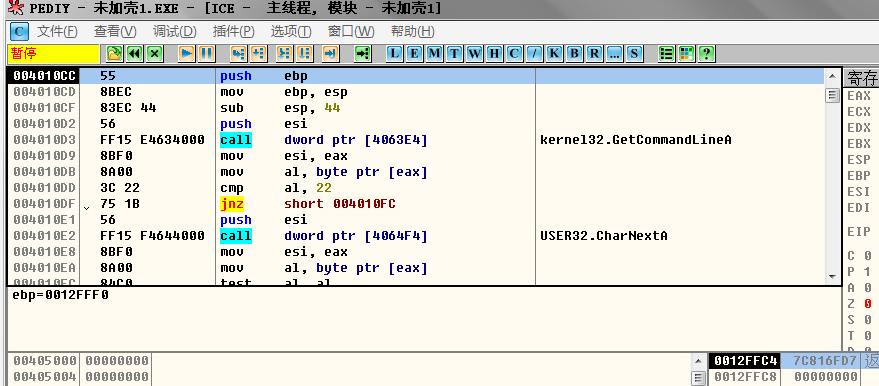Click the Trace into icon
879x386 pixels.
coord(285,54)
